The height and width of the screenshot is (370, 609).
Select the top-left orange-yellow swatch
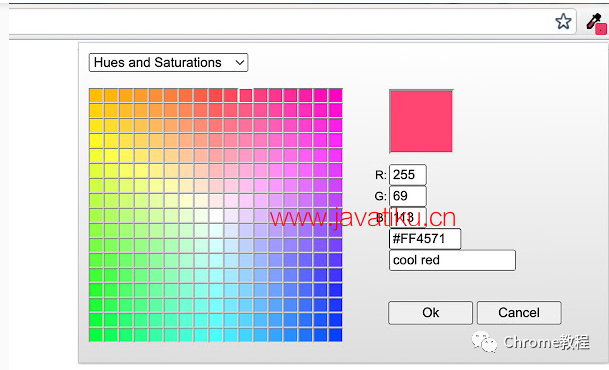click(96, 96)
